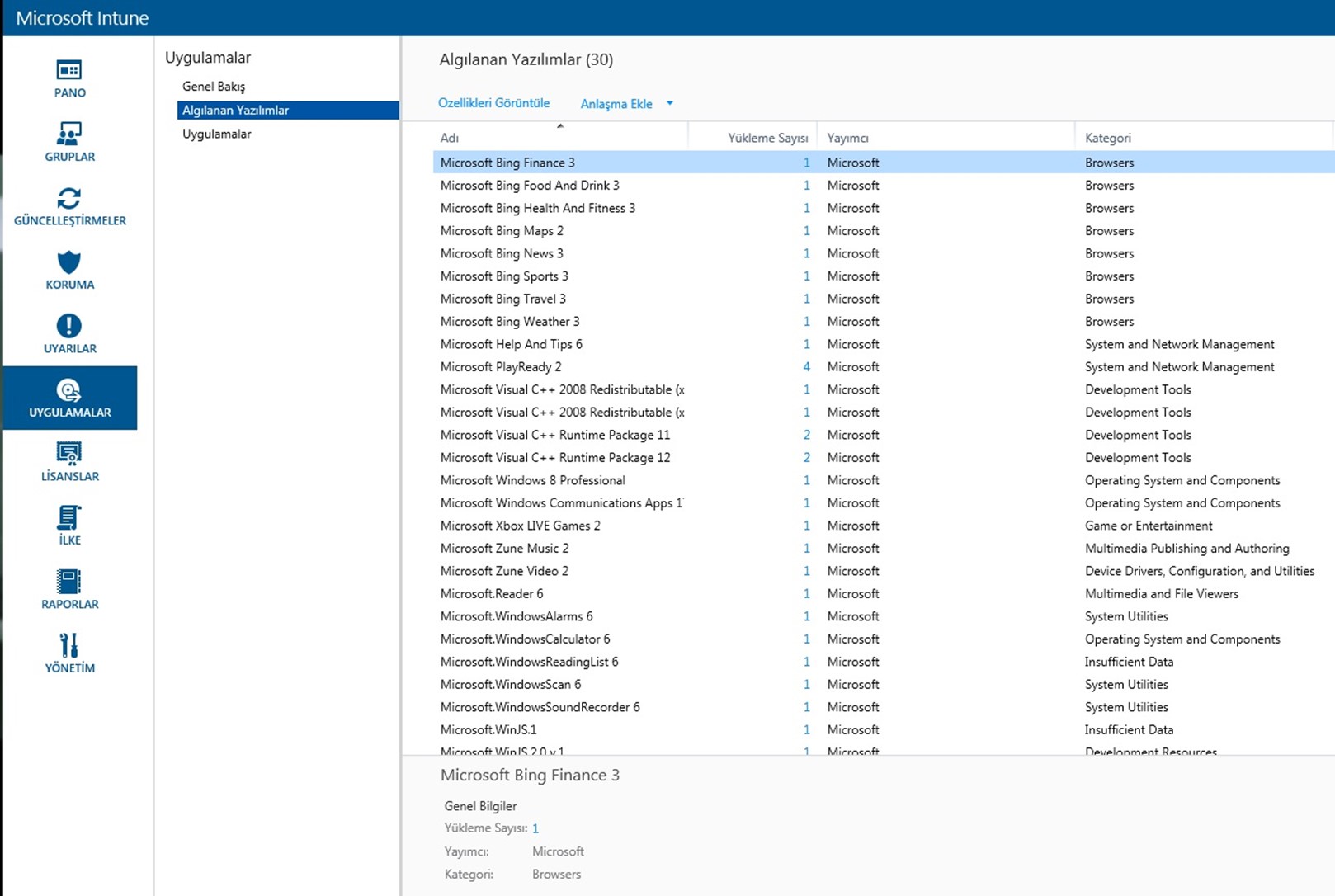
Task: Select Microsoft Visual C++ Runtime Package 12
Action: 884,458
